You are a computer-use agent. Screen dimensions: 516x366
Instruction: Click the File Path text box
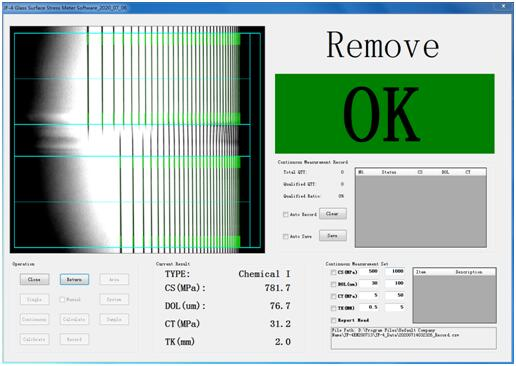[x=414, y=338]
